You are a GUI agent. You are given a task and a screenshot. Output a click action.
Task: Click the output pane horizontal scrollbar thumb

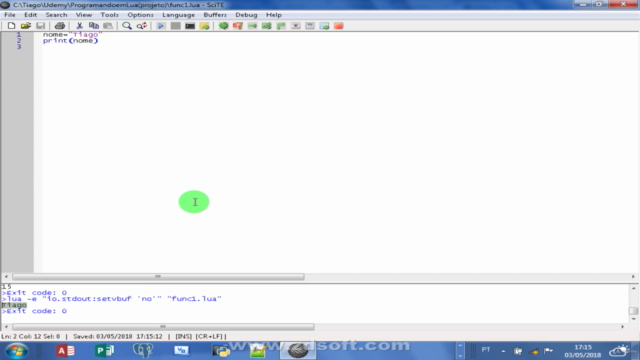coord(163,327)
